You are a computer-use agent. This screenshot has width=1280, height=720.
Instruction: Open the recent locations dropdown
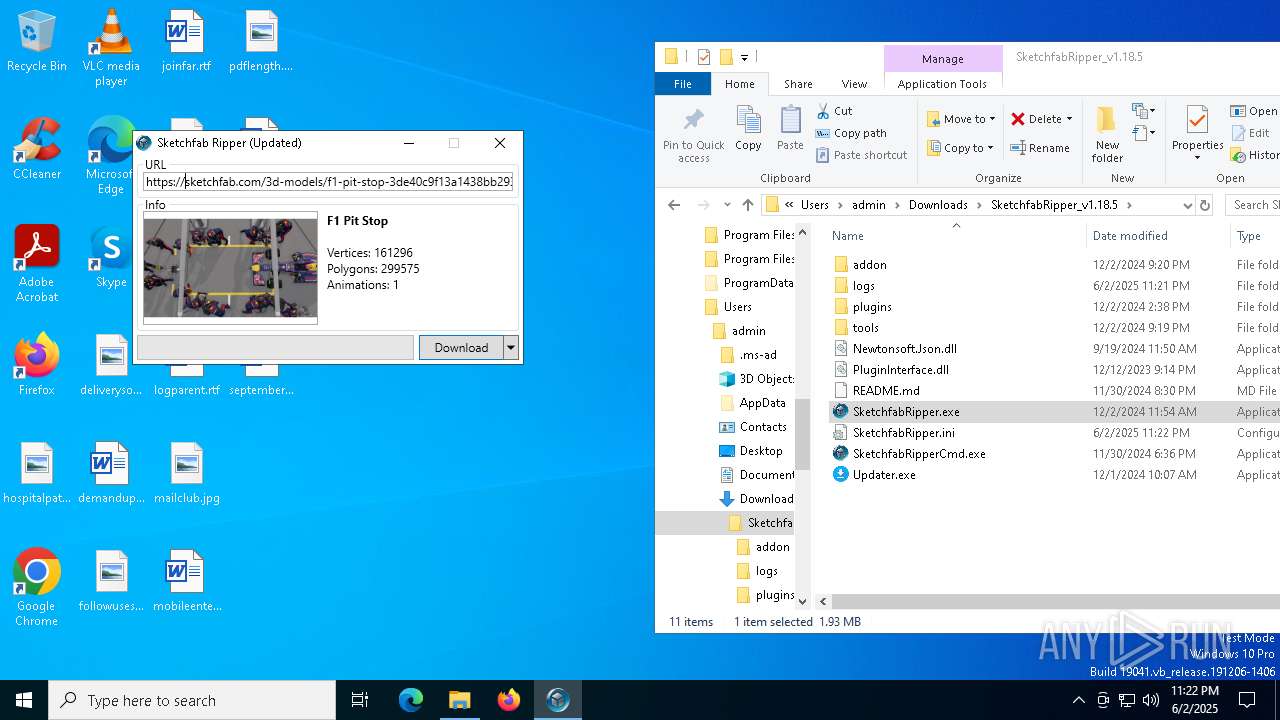pos(726,205)
